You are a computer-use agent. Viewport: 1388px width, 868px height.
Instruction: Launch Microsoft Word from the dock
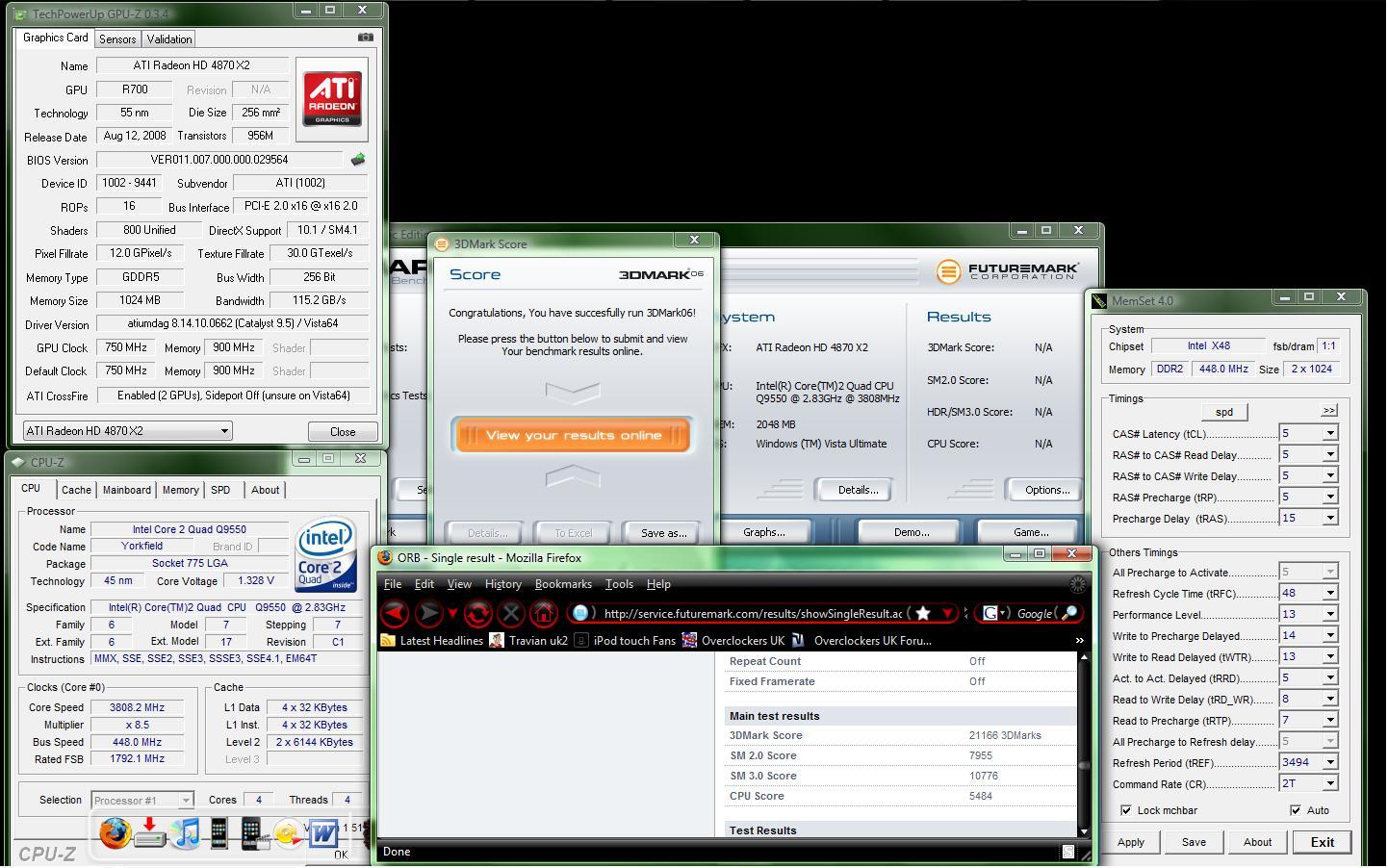[323, 832]
